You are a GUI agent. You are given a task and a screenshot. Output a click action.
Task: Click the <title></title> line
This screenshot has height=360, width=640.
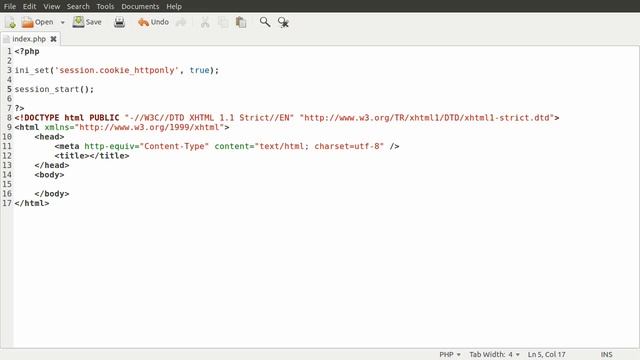(92, 156)
